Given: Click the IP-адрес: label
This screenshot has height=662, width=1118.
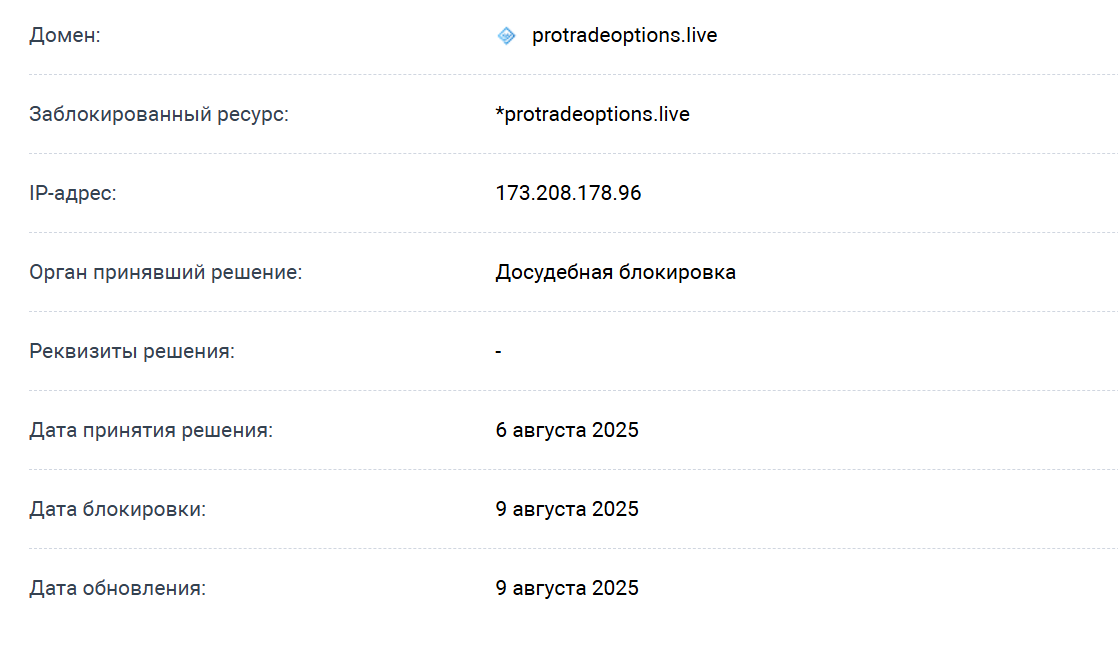Looking at the screenshot, I should click(73, 194).
